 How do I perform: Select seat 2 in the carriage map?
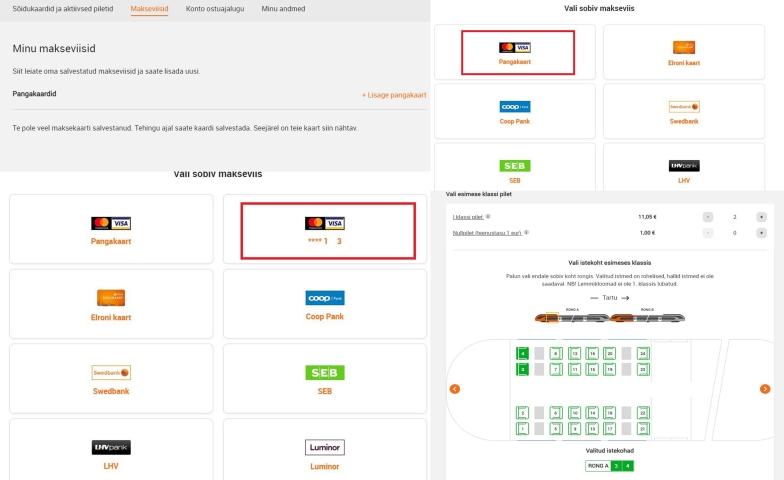522,412
